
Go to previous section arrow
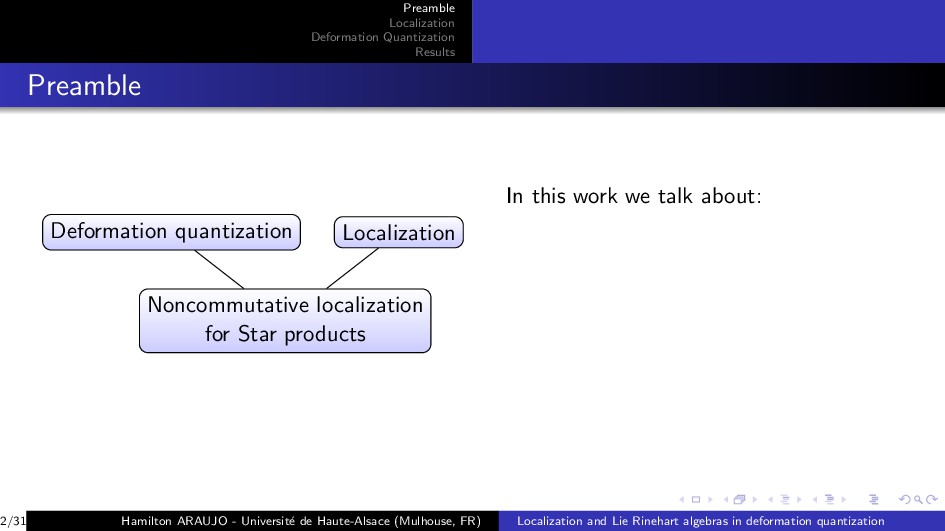[815, 500]
